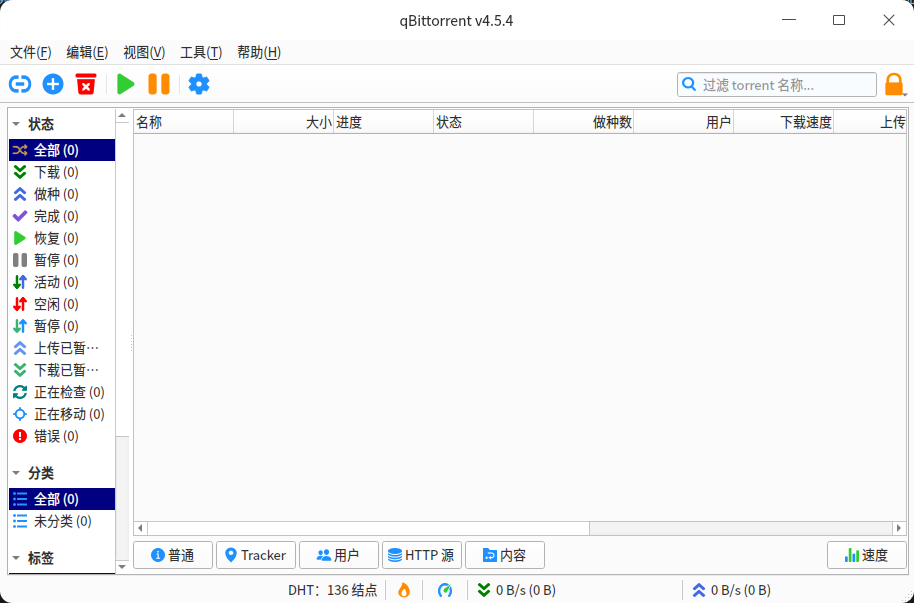Select 暂停 (0) with gray pause icon
The width and height of the screenshot is (914, 603).
(x=62, y=260)
